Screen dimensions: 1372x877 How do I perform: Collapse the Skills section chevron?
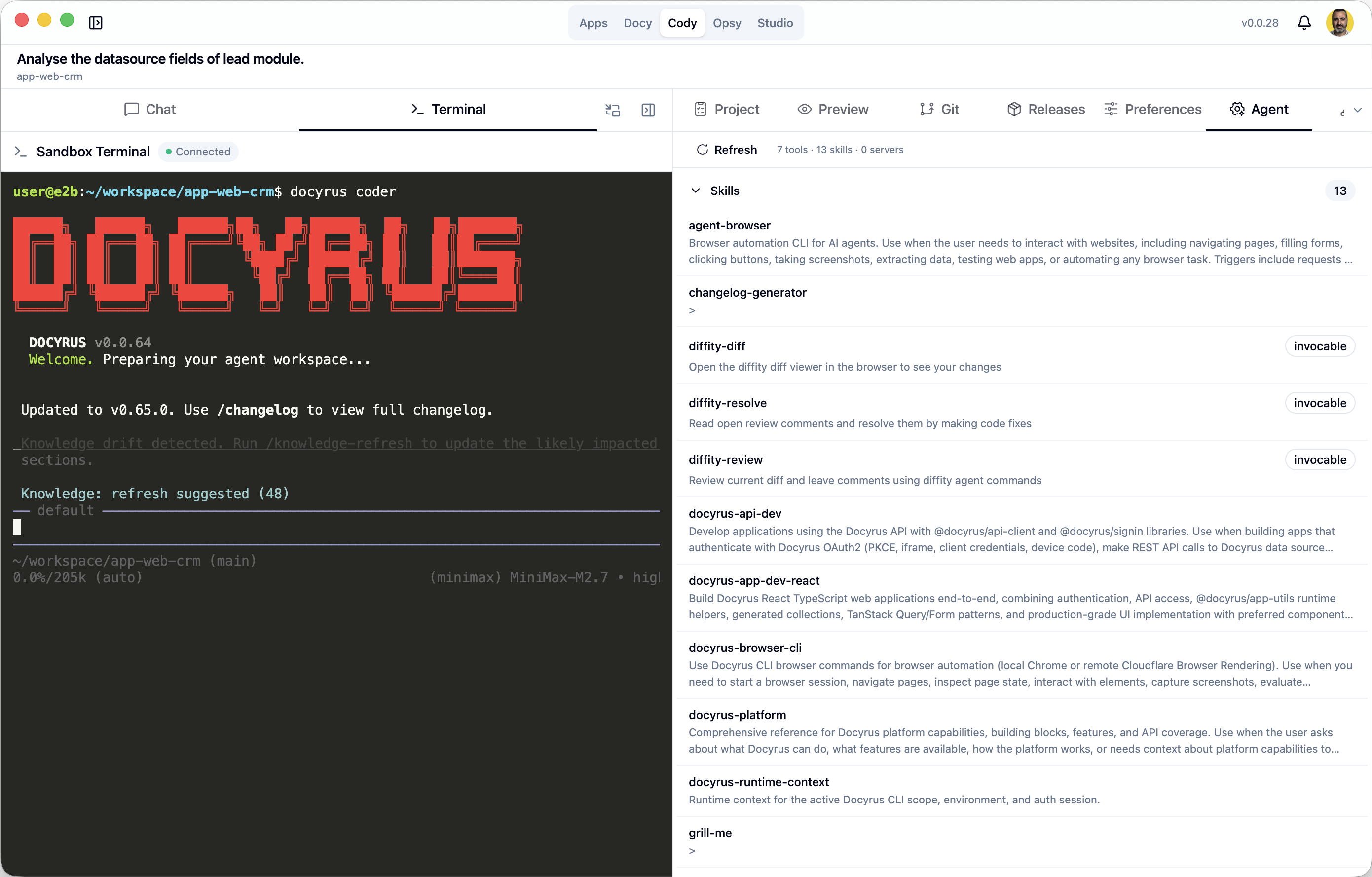coord(696,191)
